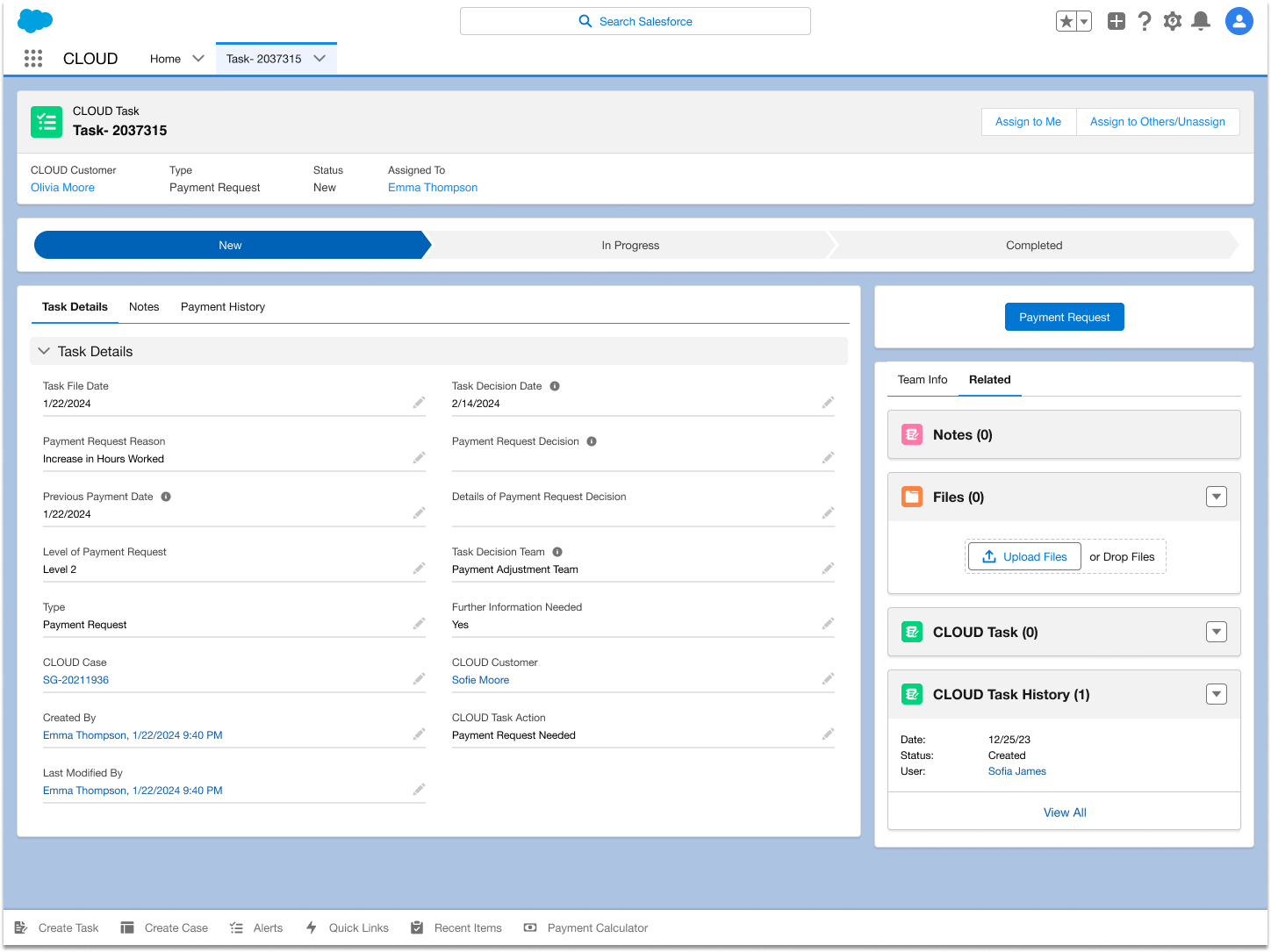Open the Olivia Moore customer record
The height and width of the screenshot is (952, 1271).
tap(61, 187)
